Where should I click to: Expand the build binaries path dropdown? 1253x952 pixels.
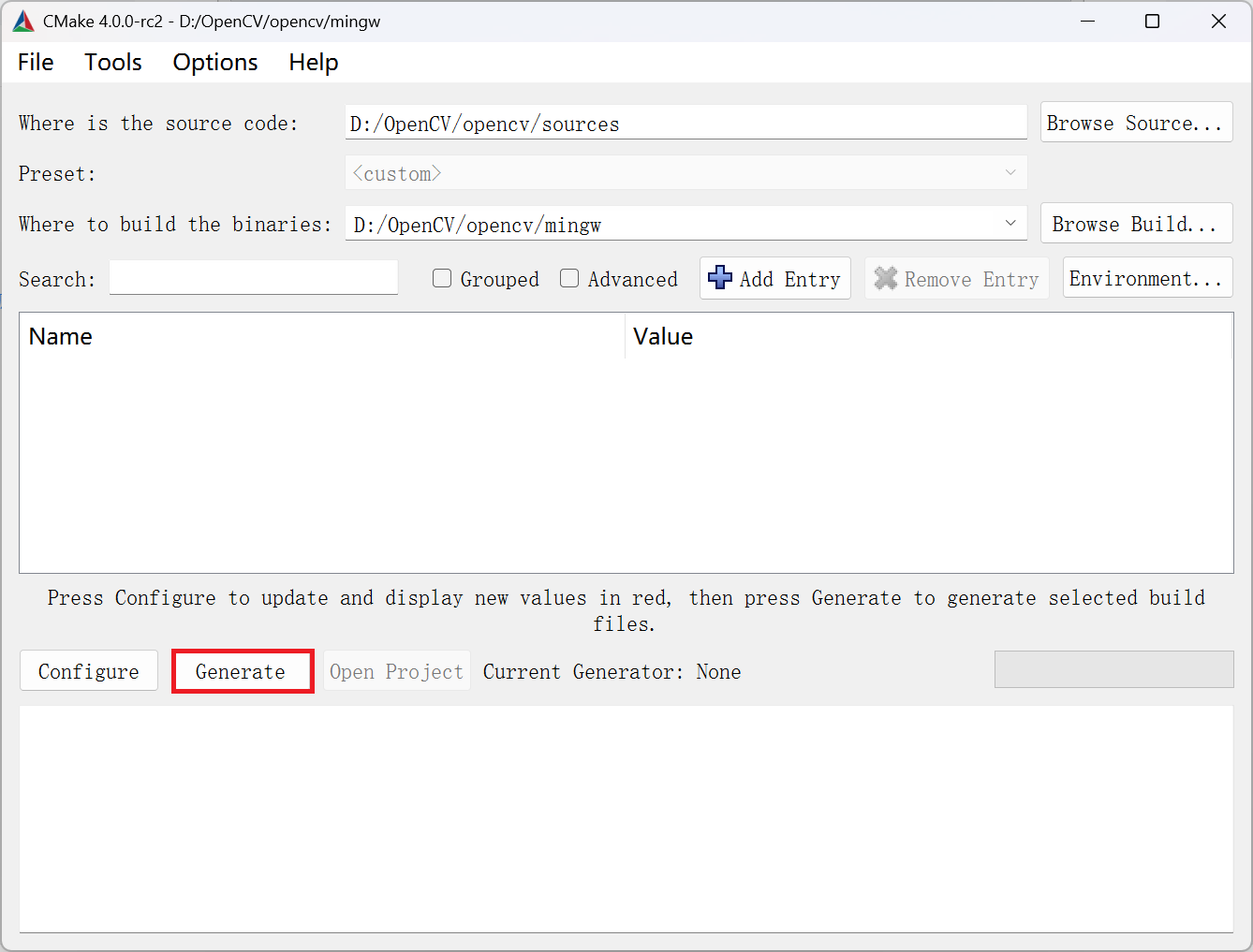click(1010, 224)
